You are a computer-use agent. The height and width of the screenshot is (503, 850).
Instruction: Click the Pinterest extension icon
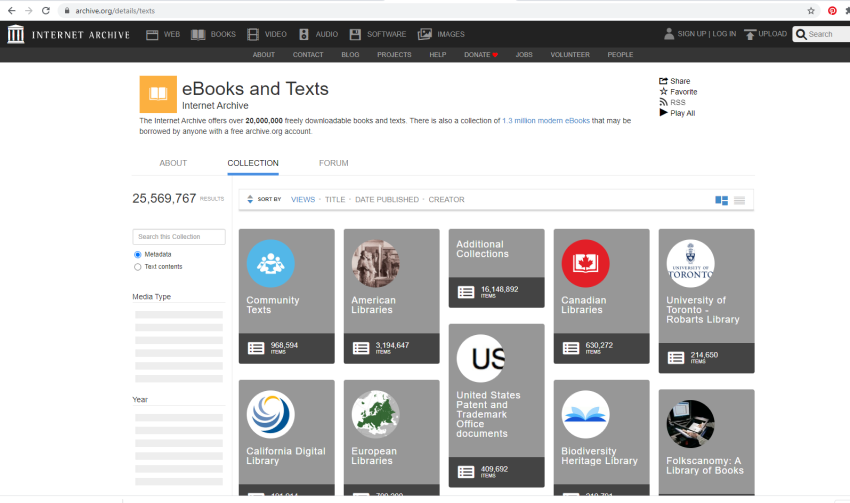[x=832, y=10]
